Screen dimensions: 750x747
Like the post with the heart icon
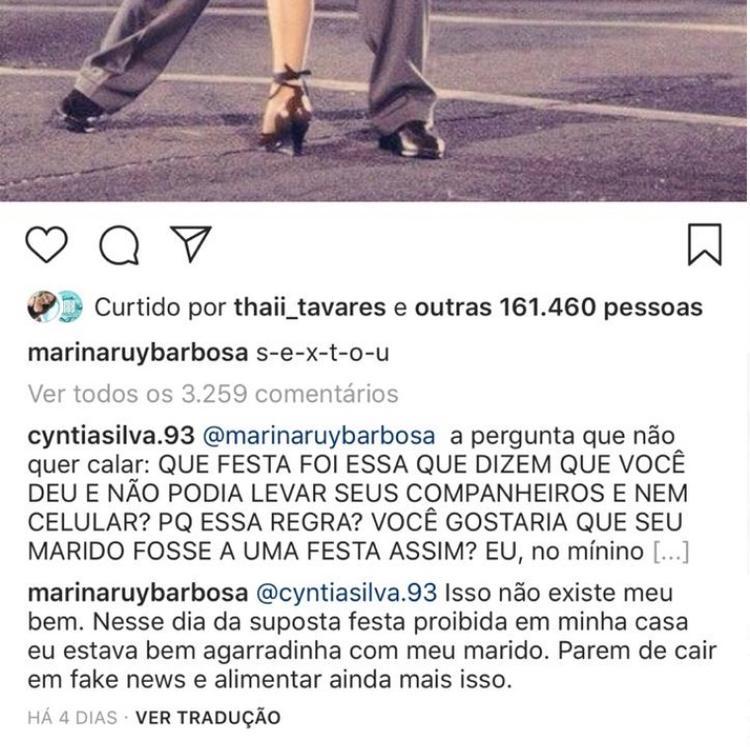(x=46, y=244)
